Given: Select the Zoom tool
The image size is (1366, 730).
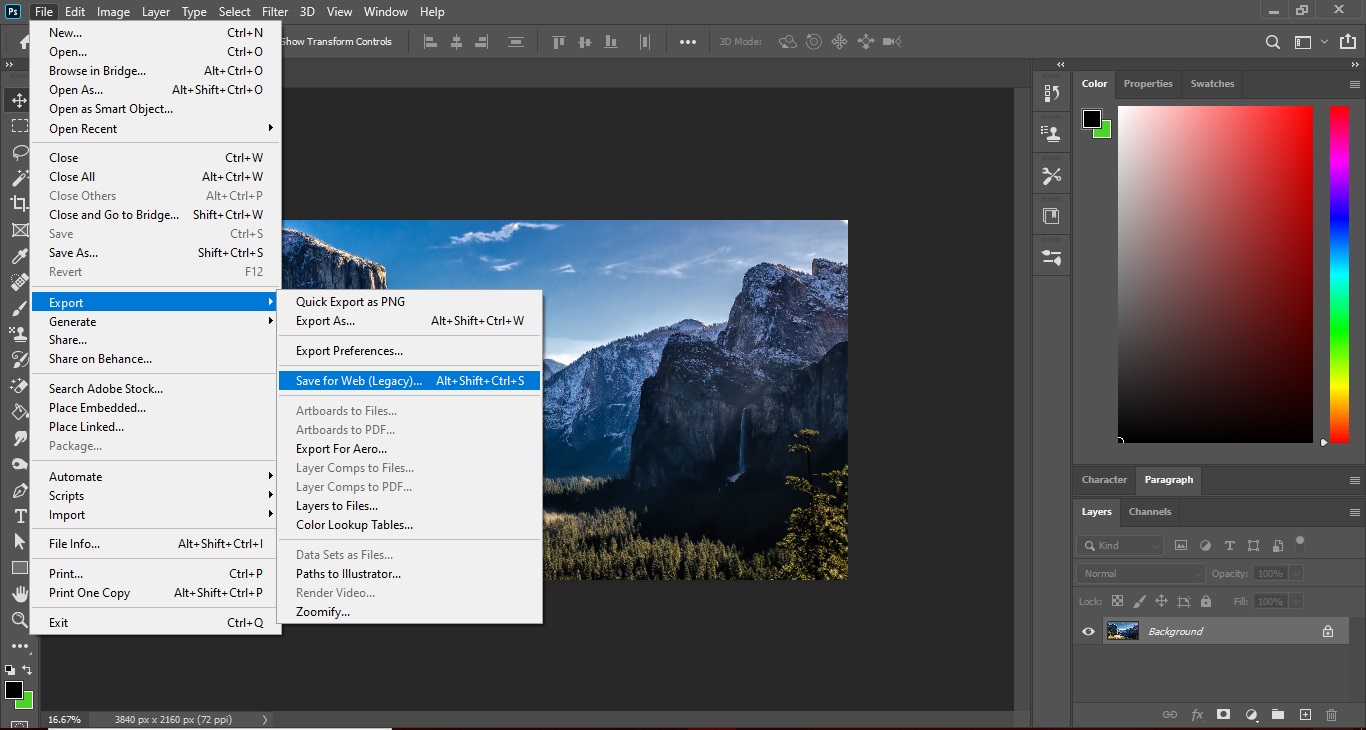Looking at the screenshot, I should [19, 620].
